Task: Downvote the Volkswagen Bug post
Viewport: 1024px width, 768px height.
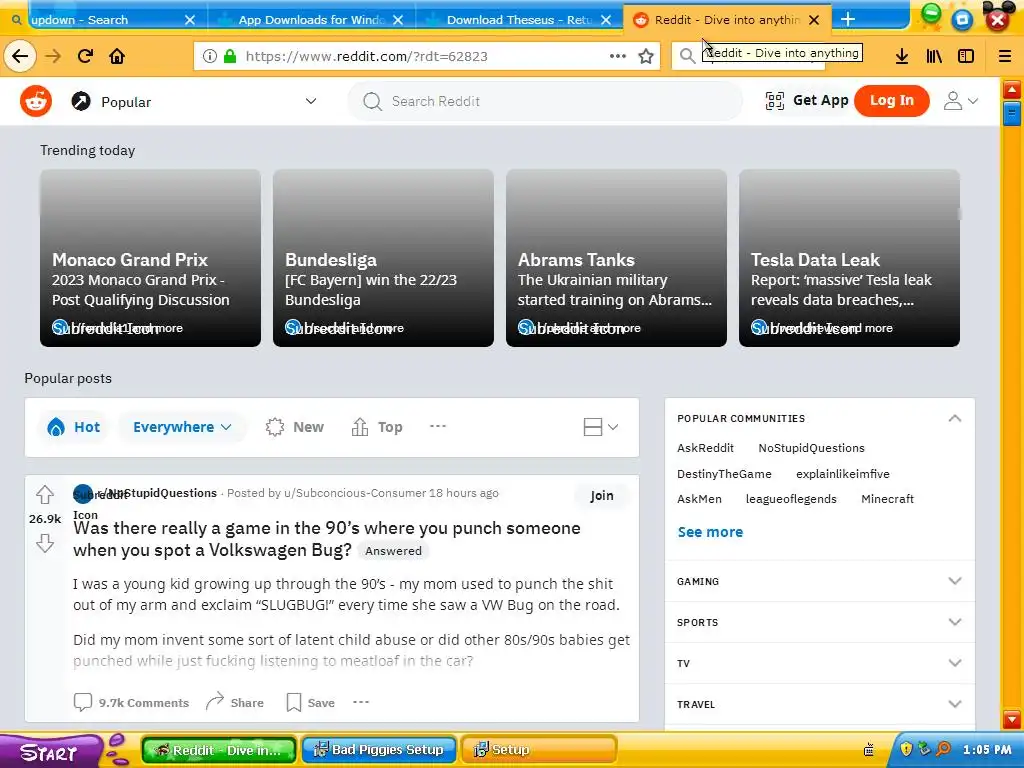Action: tap(44, 543)
